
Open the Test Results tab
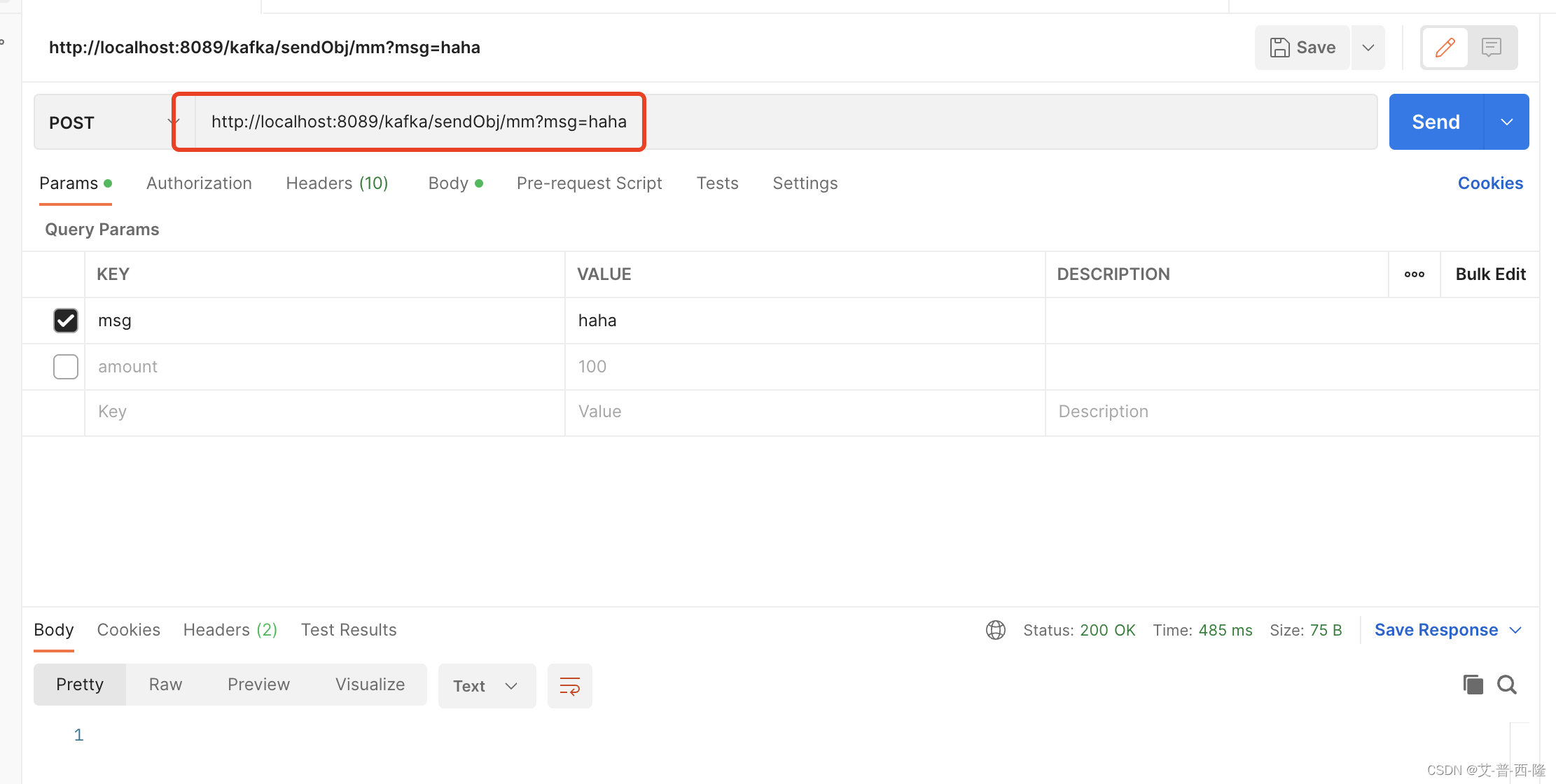point(348,629)
